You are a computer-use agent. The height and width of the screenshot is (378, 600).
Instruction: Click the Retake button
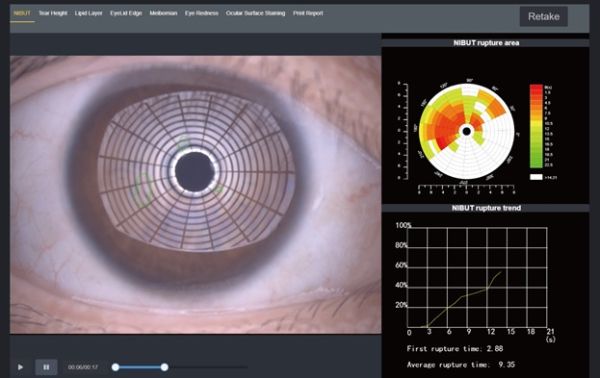tap(543, 16)
